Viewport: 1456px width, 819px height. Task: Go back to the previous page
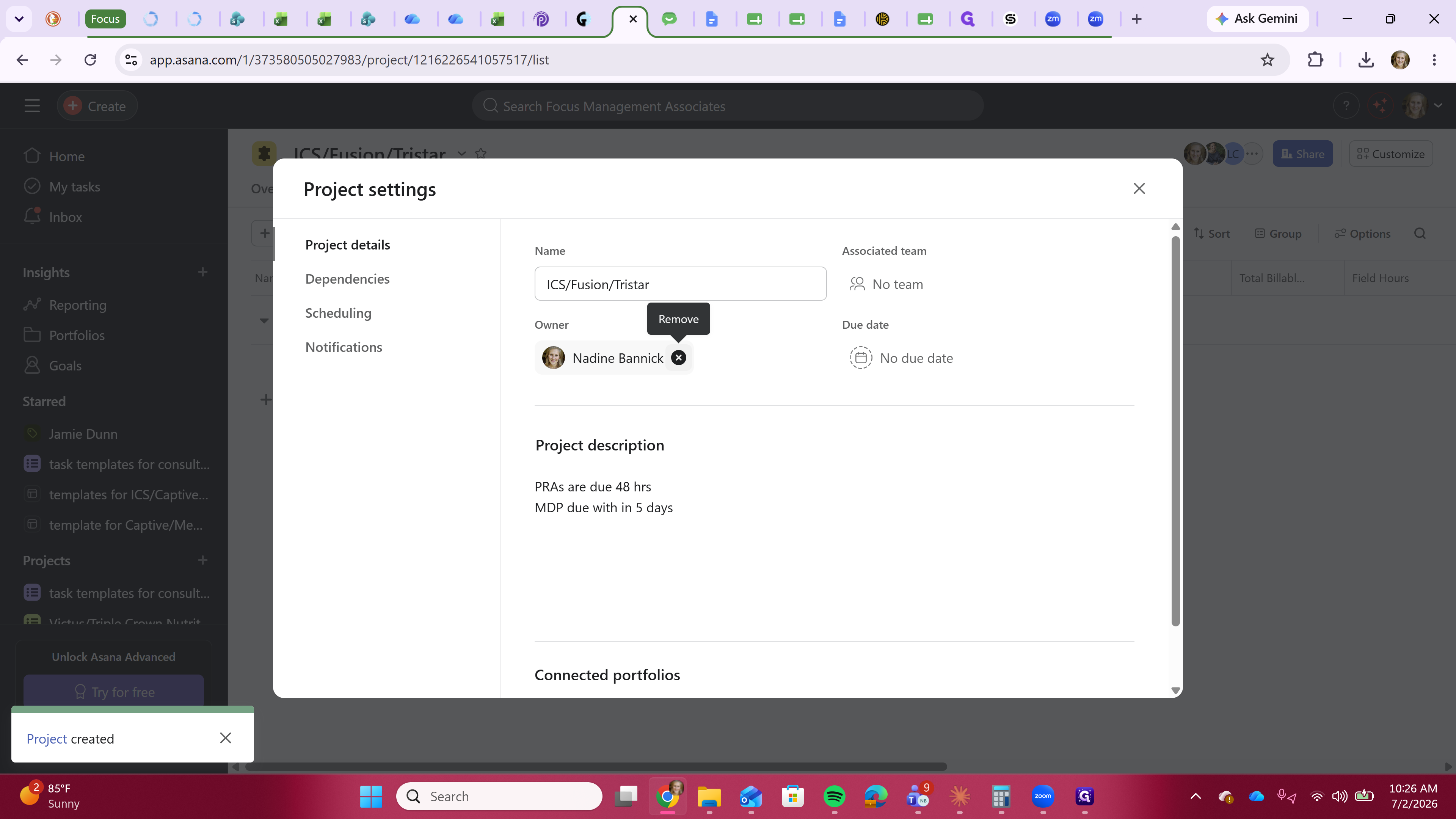pos(22,60)
